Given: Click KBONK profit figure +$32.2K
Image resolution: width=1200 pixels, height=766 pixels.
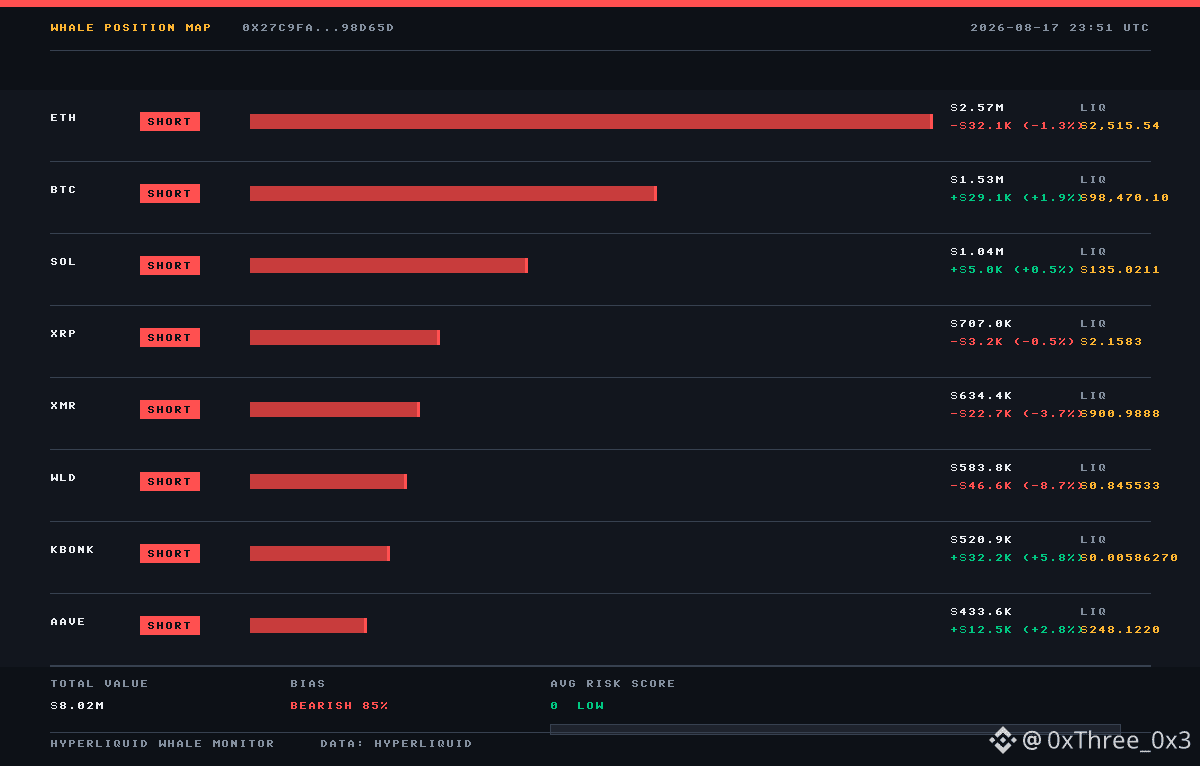Looking at the screenshot, I should [981, 558].
